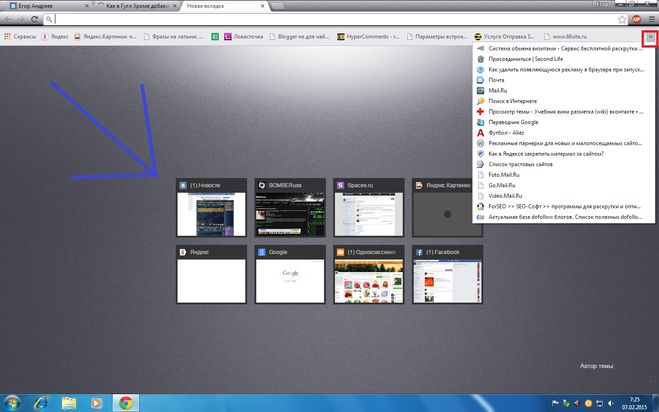
Task: Select Почта in bookmarks list
Action: pyautogui.click(x=564, y=80)
